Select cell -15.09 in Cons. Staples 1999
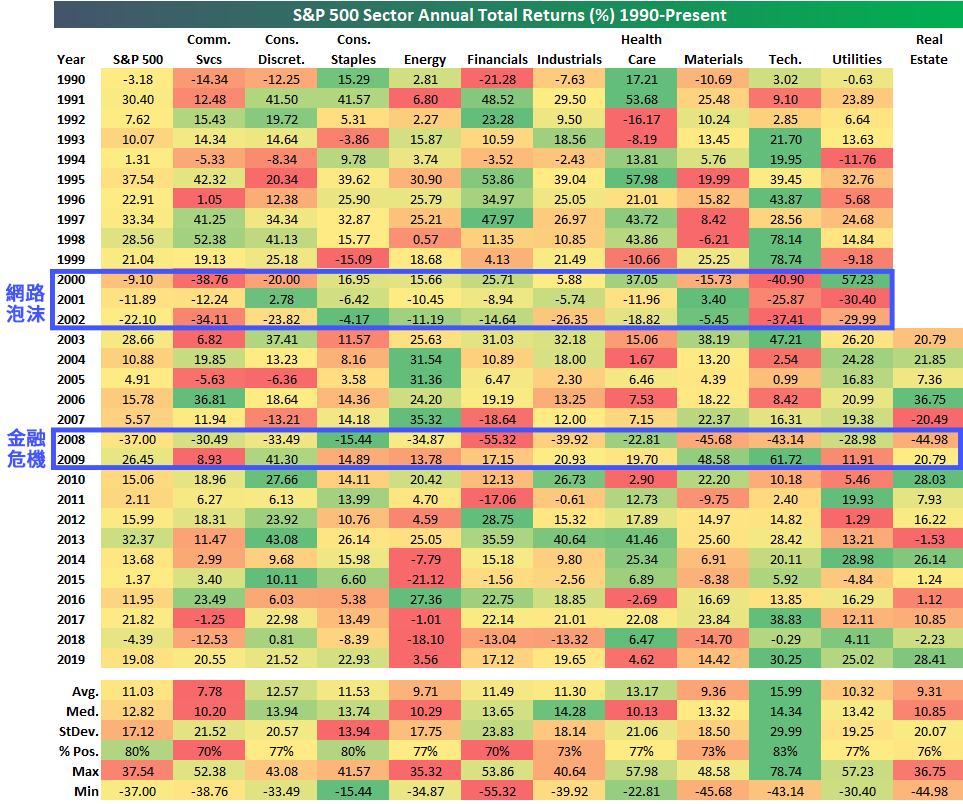 click(353, 260)
